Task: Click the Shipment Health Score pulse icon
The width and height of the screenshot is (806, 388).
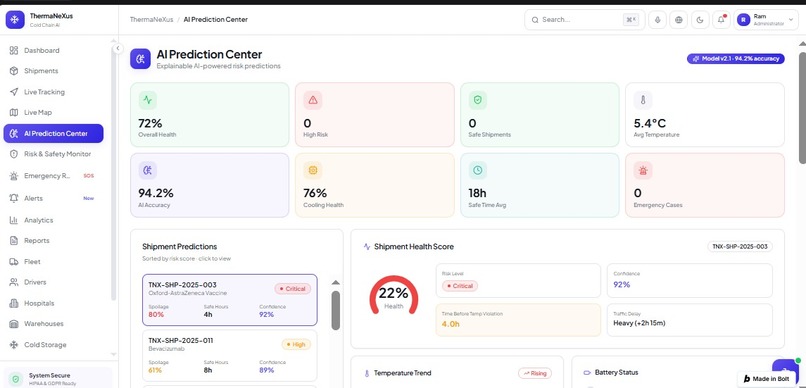Action: coord(367,247)
